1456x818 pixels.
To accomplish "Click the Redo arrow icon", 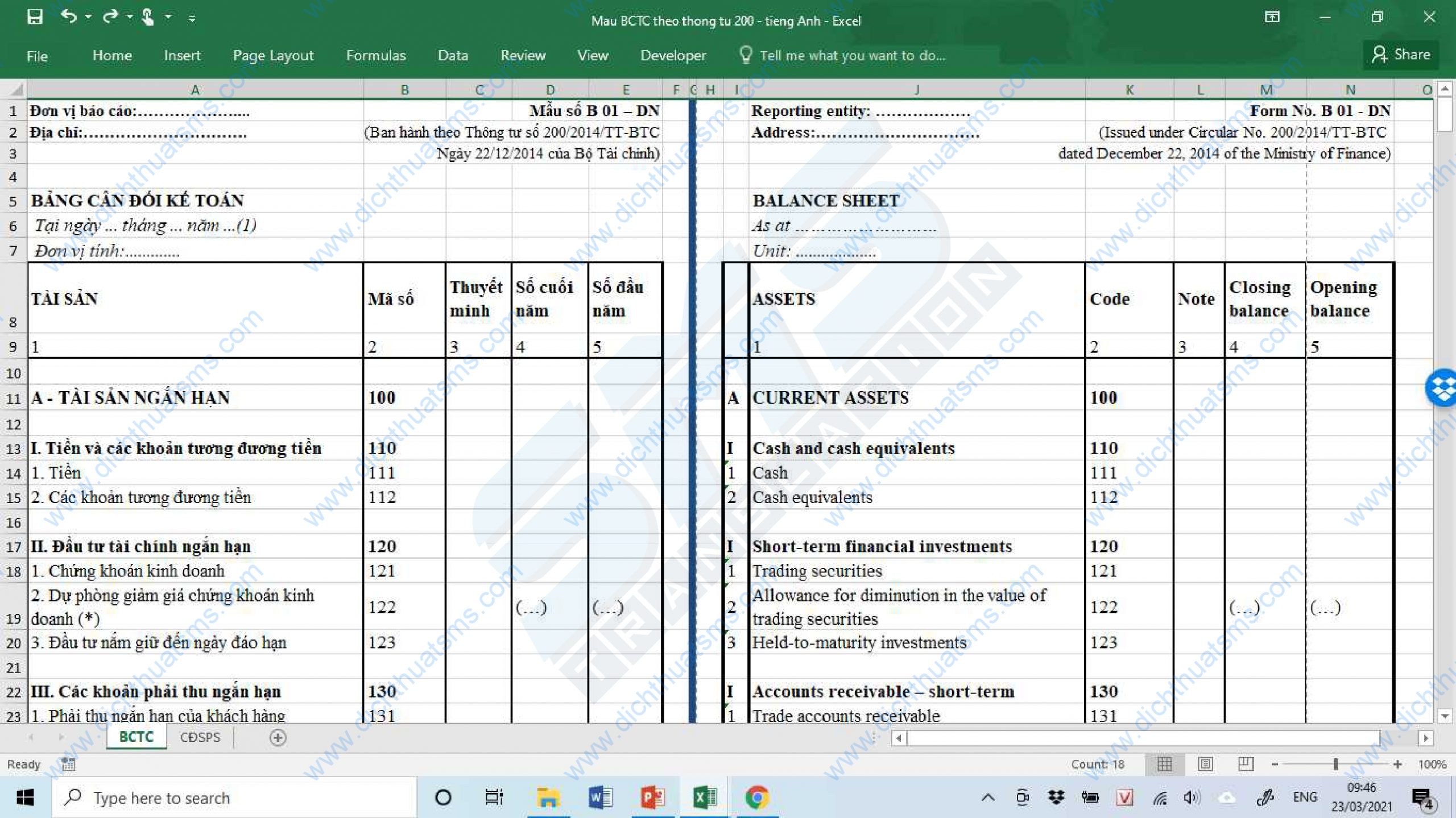I will (110, 16).
